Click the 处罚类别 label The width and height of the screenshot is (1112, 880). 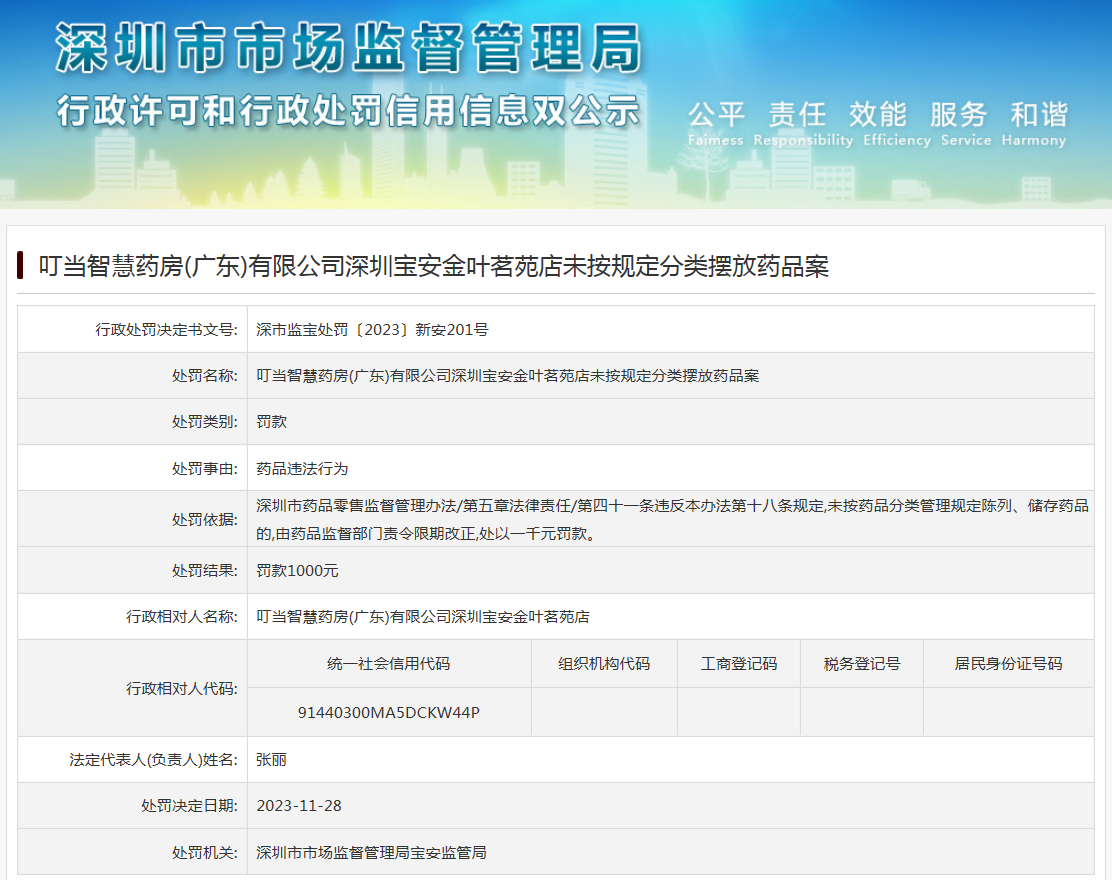pos(205,422)
